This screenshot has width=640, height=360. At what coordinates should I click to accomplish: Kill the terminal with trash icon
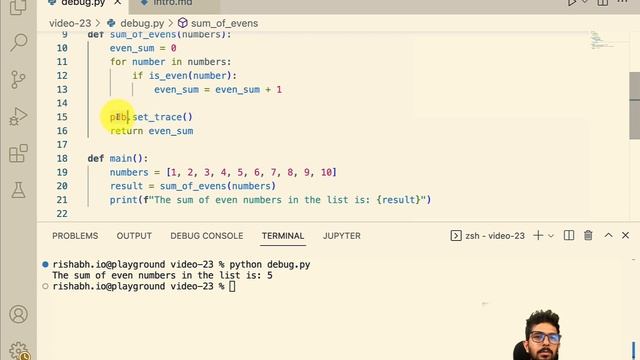pyautogui.click(x=588, y=236)
